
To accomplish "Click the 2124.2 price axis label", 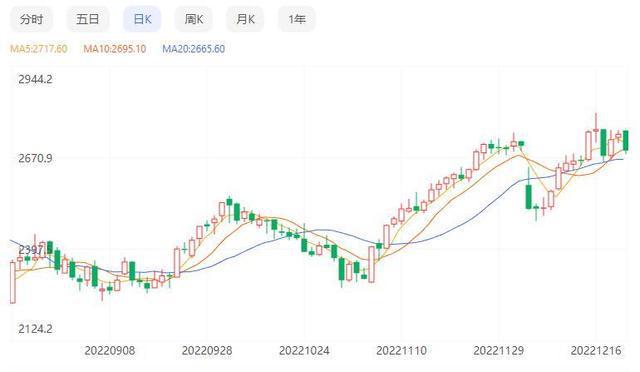I will tap(35, 329).
